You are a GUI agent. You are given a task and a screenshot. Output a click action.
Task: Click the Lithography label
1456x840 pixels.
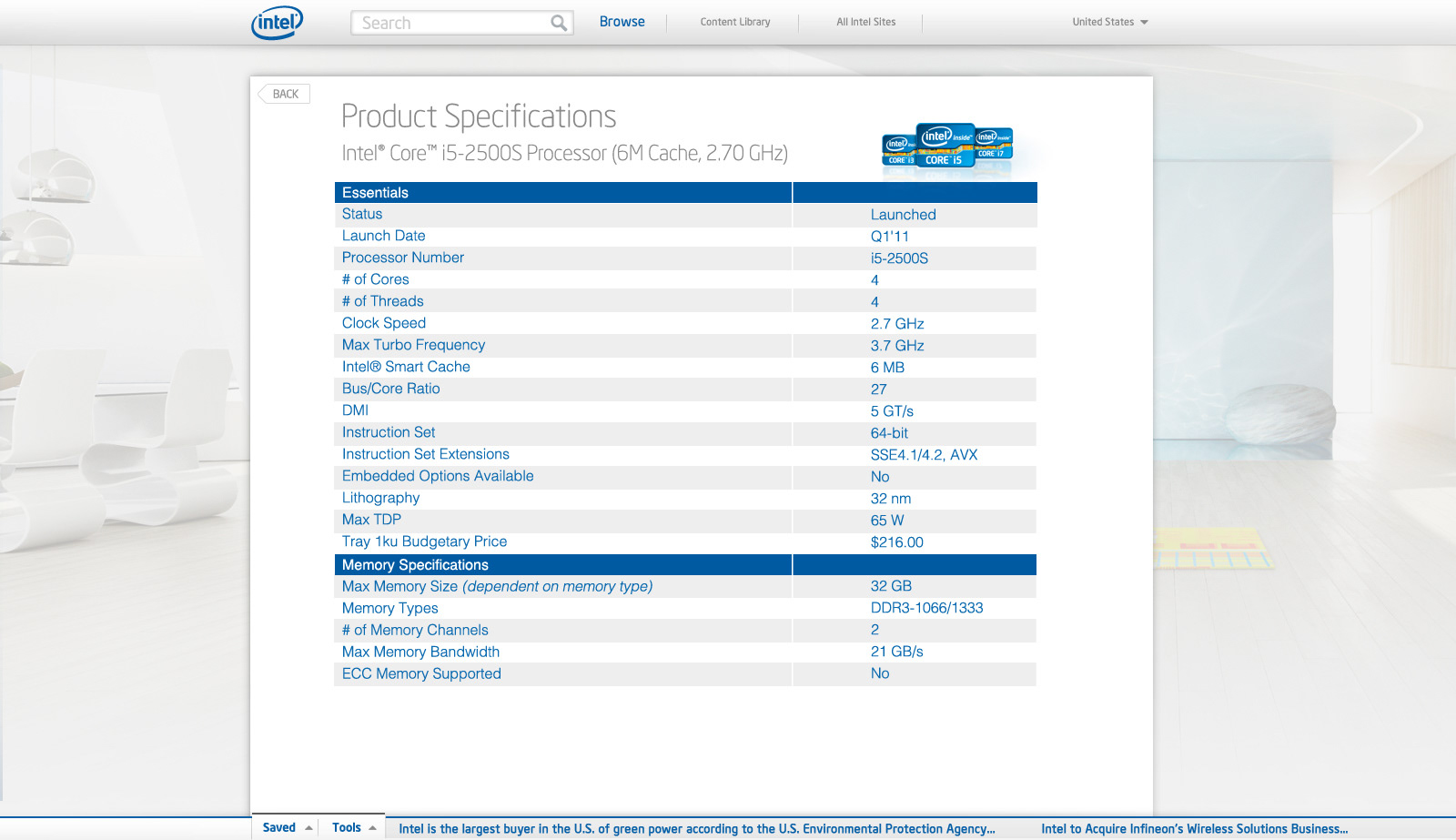(381, 498)
